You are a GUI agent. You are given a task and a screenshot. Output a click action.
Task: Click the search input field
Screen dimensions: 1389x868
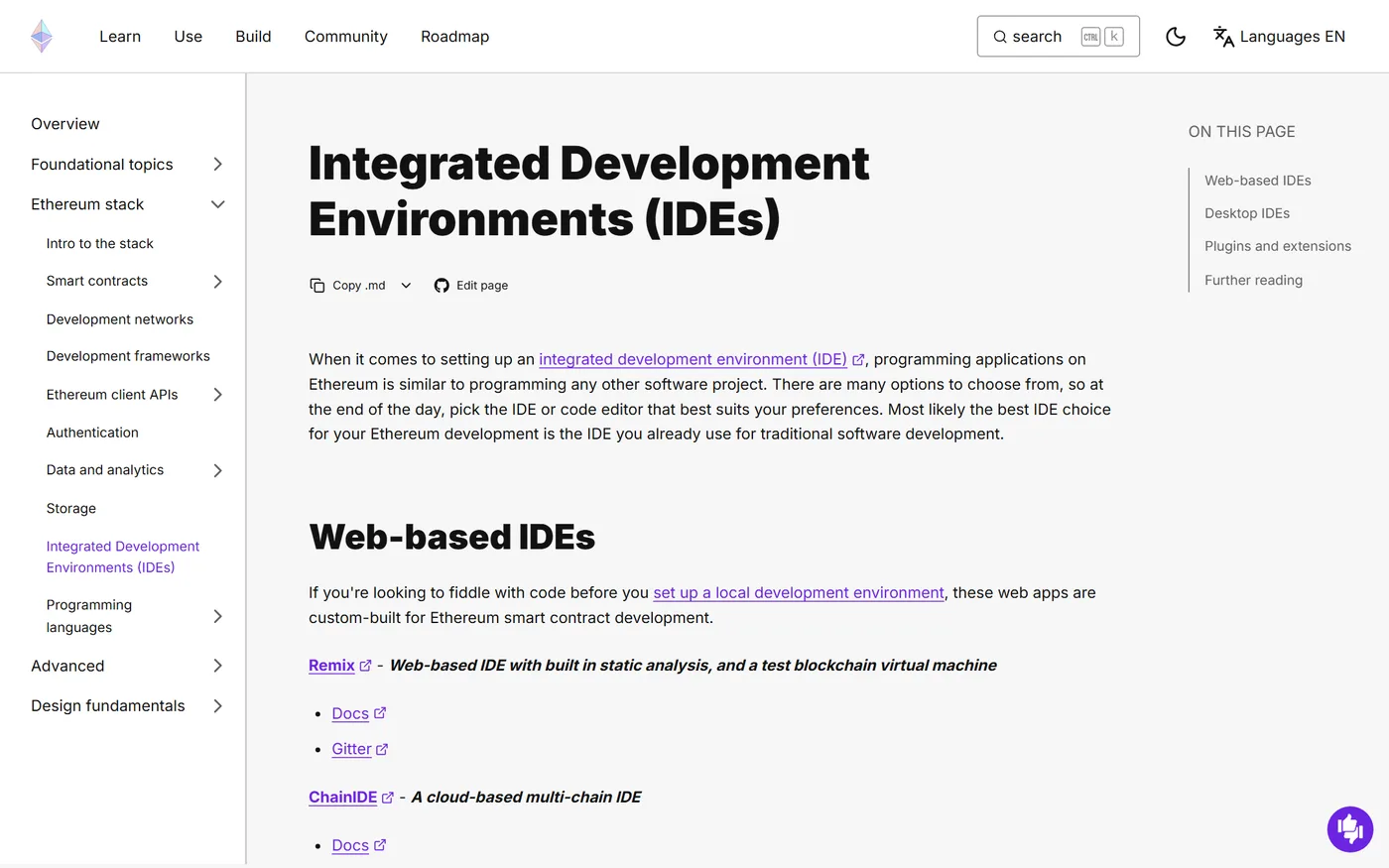pos(1059,37)
